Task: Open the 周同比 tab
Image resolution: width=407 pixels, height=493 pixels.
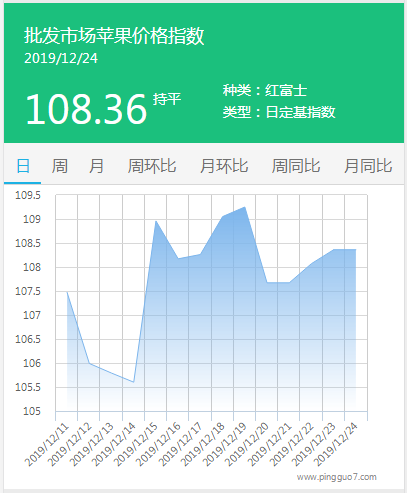Action: point(296,166)
